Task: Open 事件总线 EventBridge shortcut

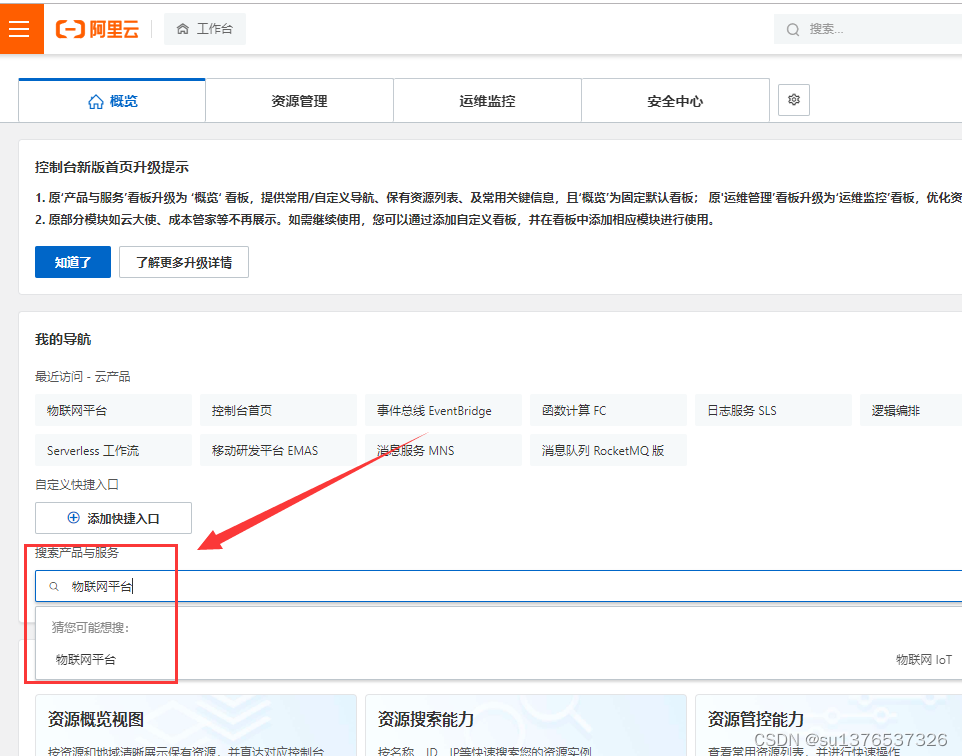Action: pos(444,411)
